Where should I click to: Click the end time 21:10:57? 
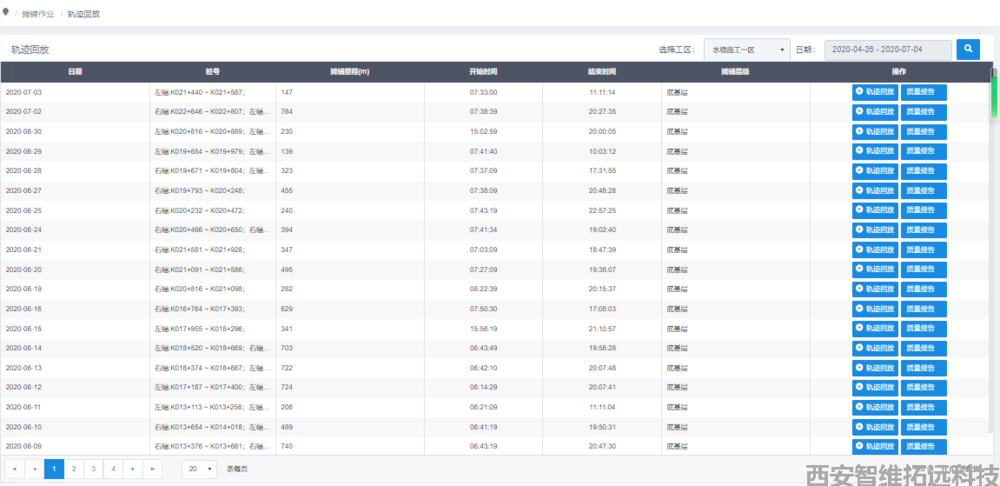tap(602, 328)
